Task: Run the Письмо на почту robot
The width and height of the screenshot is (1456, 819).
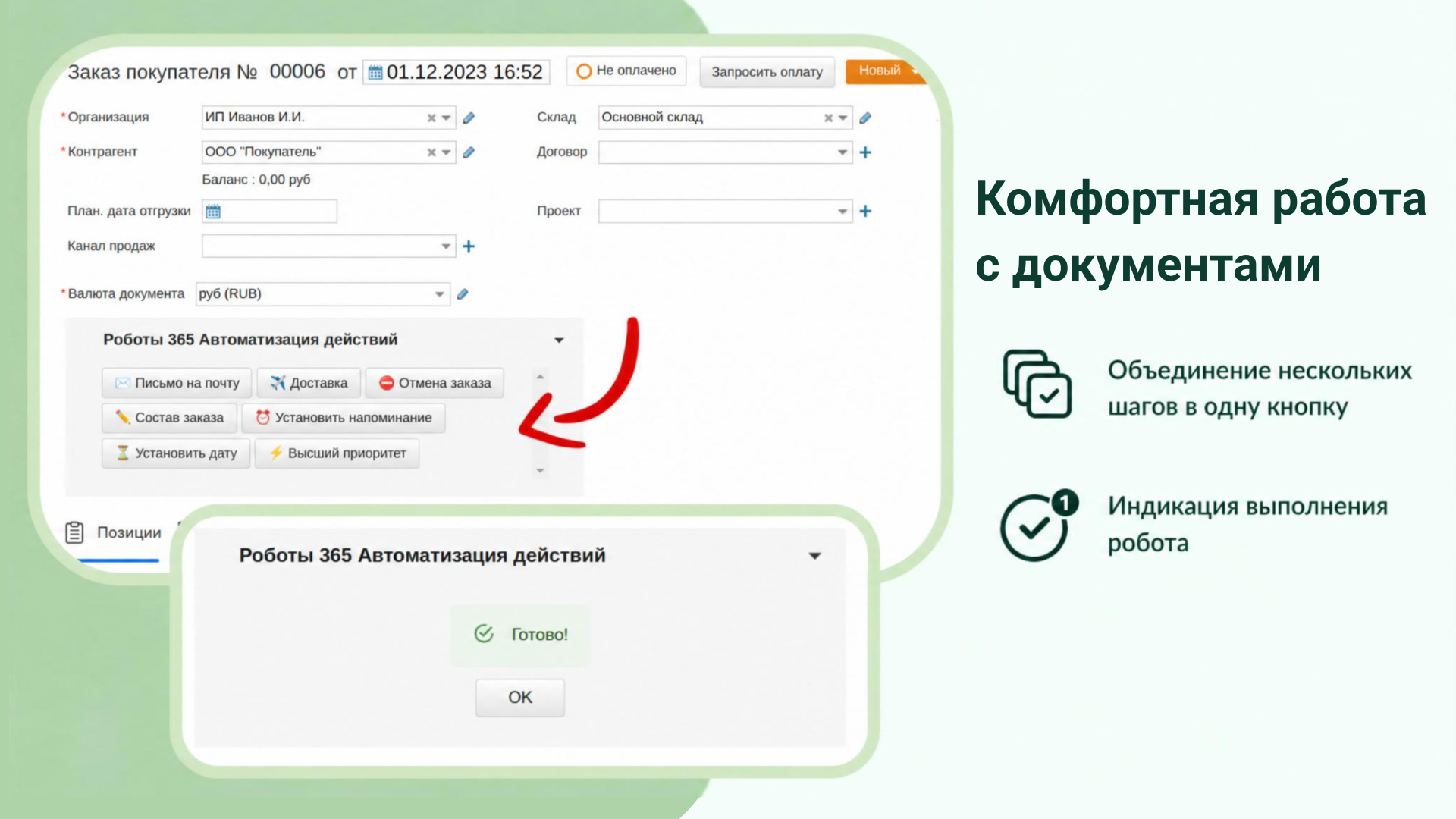Action: point(177,383)
